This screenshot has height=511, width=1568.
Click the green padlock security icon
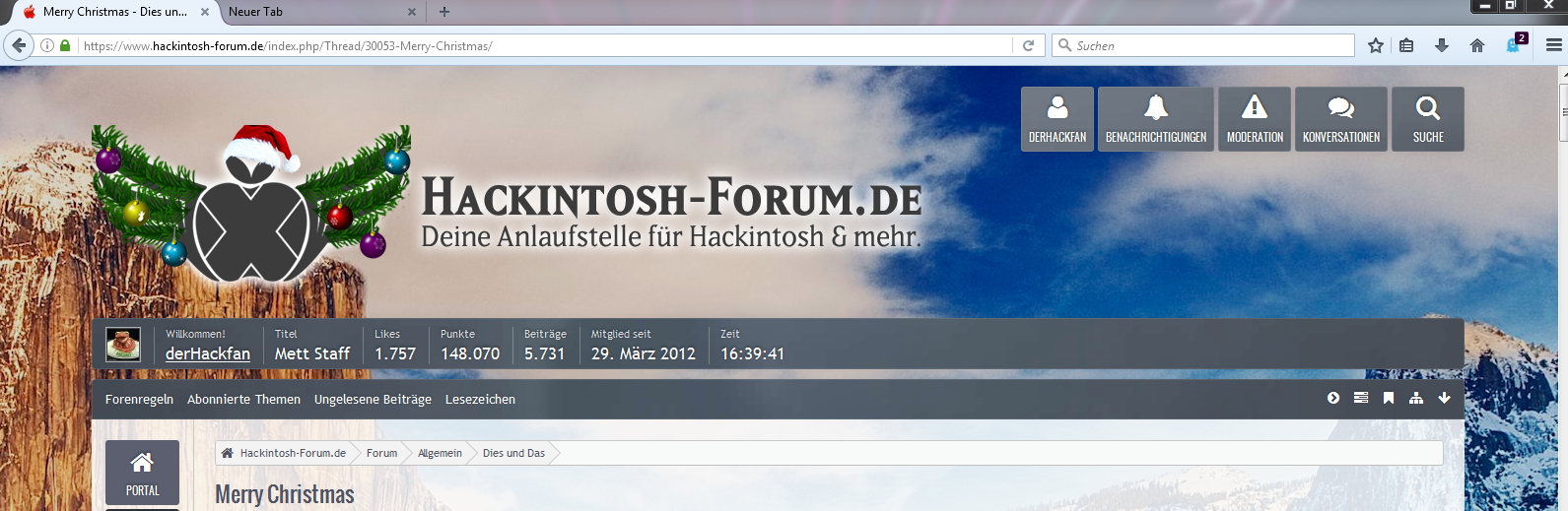click(65, 45)
